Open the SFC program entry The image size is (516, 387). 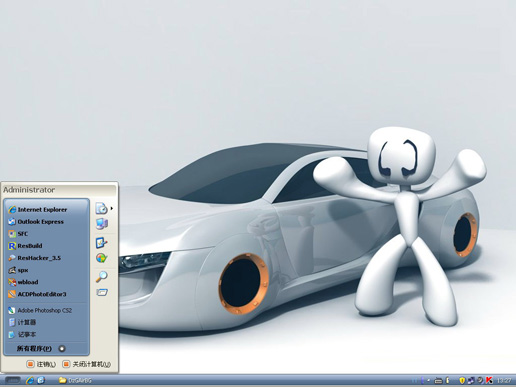click(47, 234)
